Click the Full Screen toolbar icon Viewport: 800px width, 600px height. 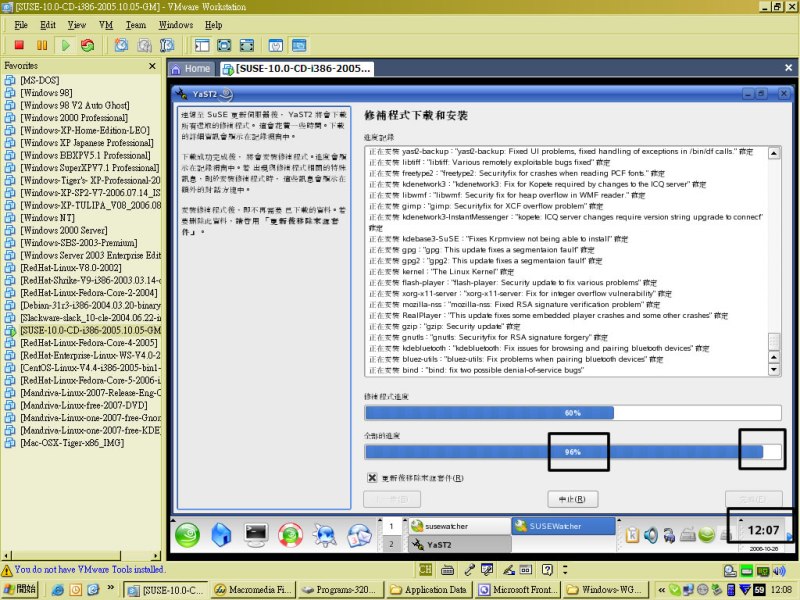[x=224, y=45]
